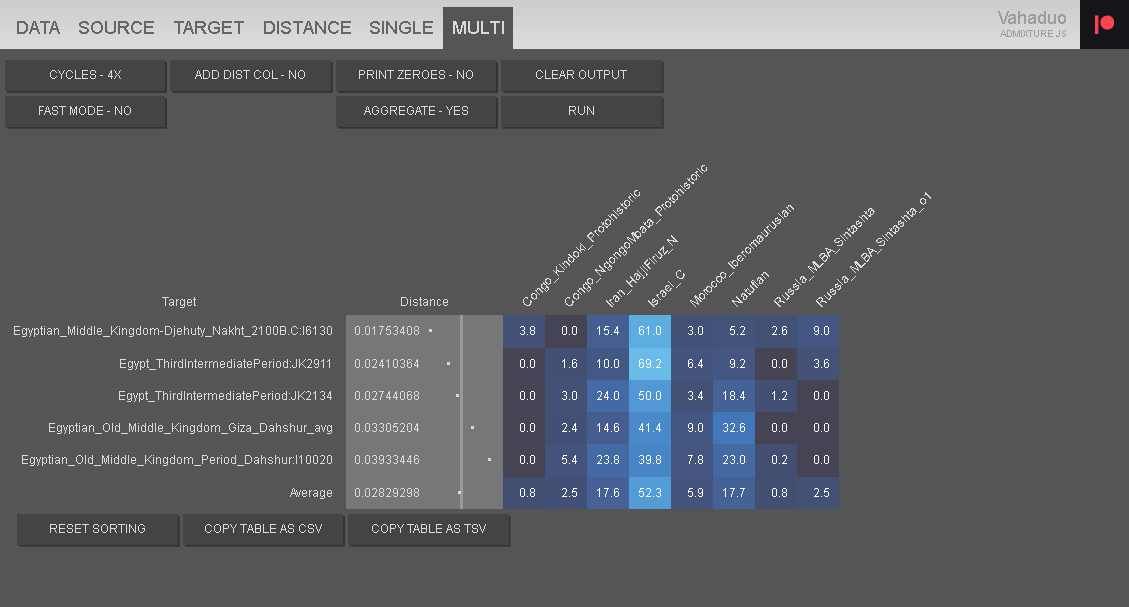Click the 52.3 average Israel_C cell
Viewport: 1129px width, 607px height.
click(649, 493)
